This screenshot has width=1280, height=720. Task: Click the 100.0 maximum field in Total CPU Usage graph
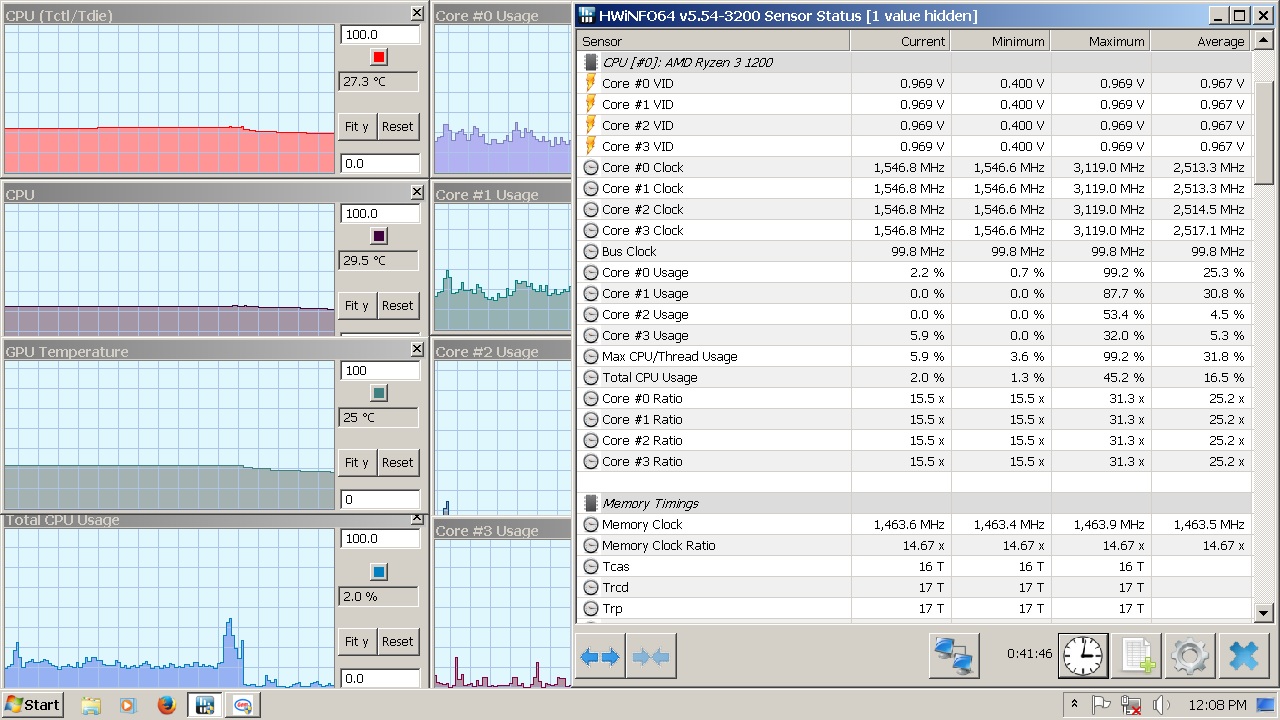click(x=379, y=538)
